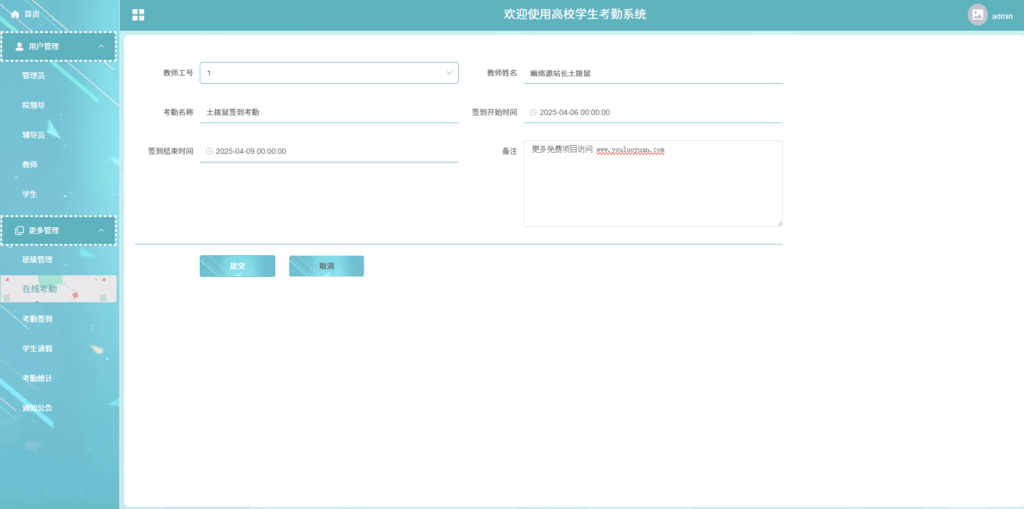Open the 管理员 menu item
Screen dimensions: 1024x509
[33, 76]
